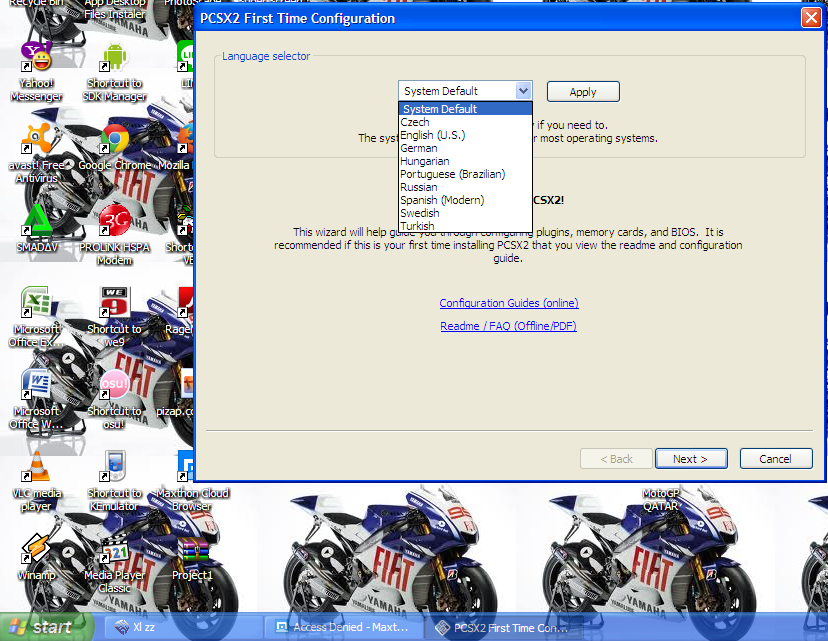Close the PCSX2 First Time Configuration window
The width and height of the screenshot is (828, 641).
[811, 18]
